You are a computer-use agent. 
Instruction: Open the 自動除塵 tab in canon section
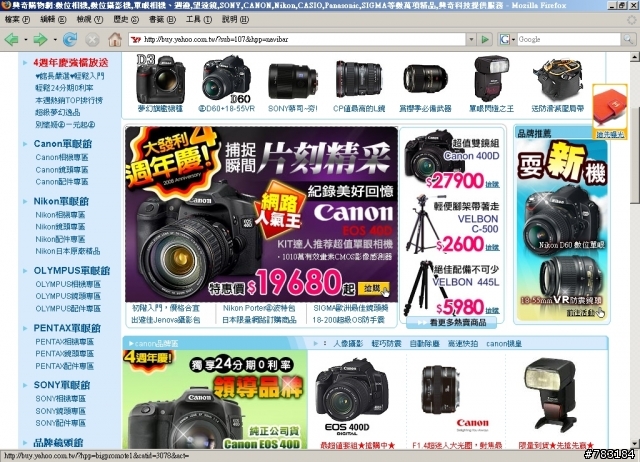(424, 344)
